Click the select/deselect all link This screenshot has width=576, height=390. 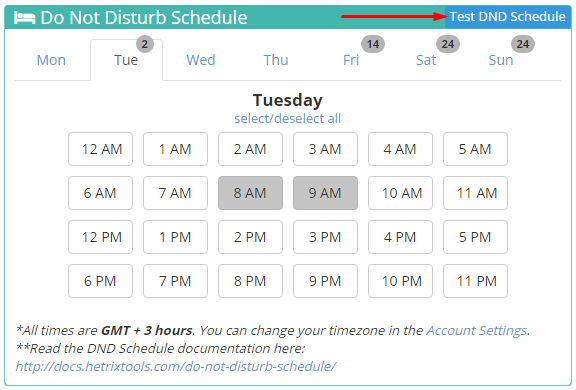click(x=288, y=119)
